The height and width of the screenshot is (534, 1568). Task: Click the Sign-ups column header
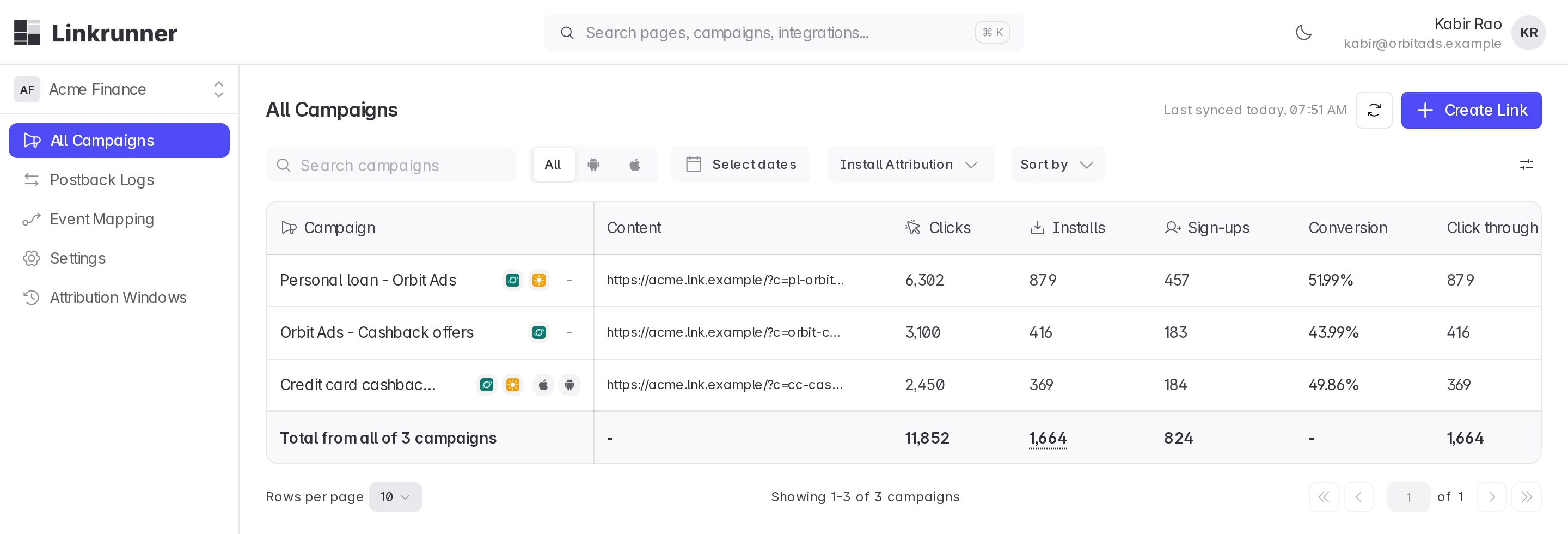[1206, 228]
